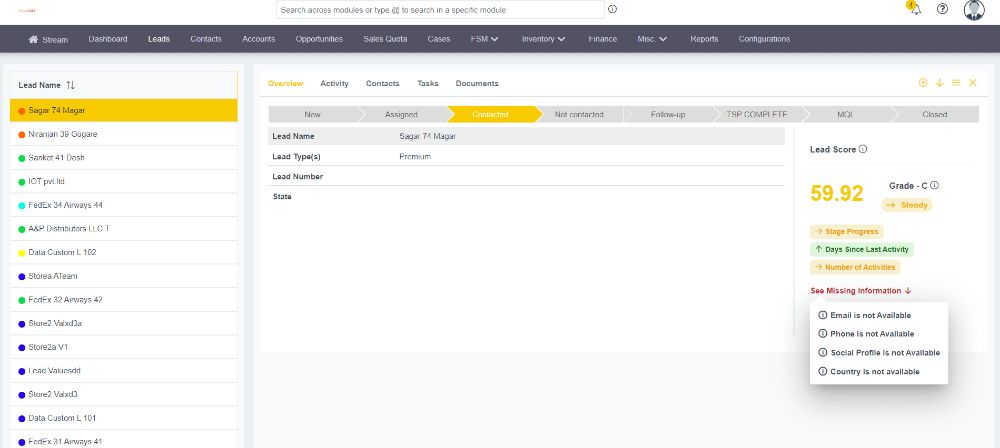The image size is (1000, 448).
Task: Click the down arrow icon in lead panel
Action: 940,83
